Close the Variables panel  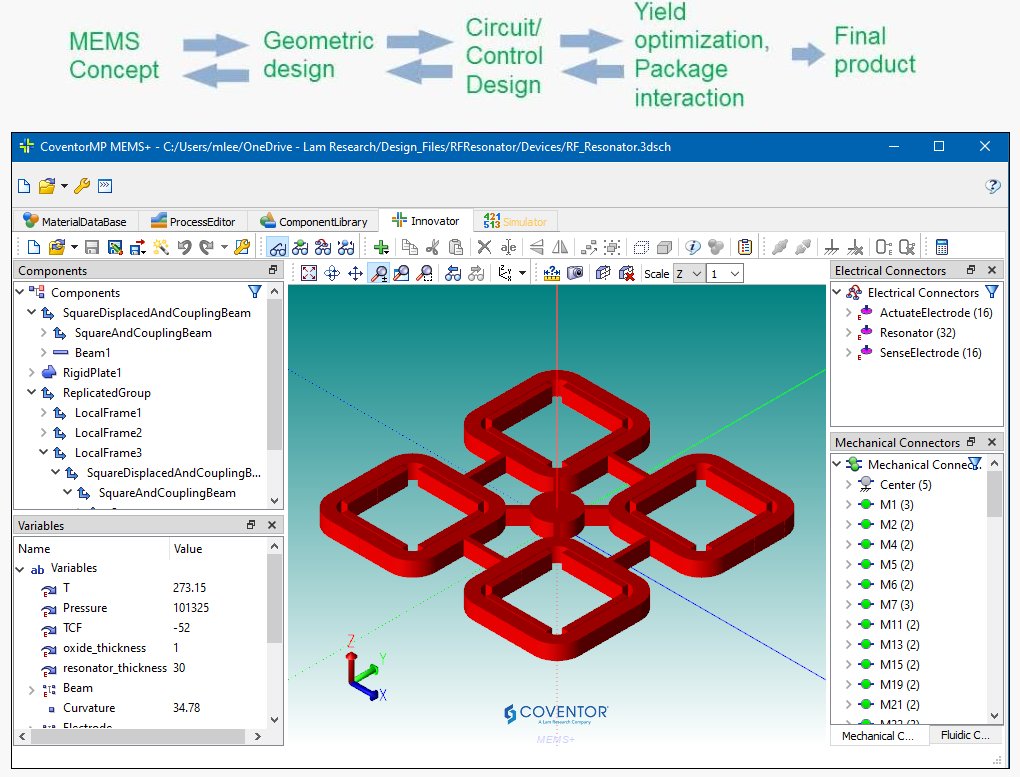(x=272, y=525)
